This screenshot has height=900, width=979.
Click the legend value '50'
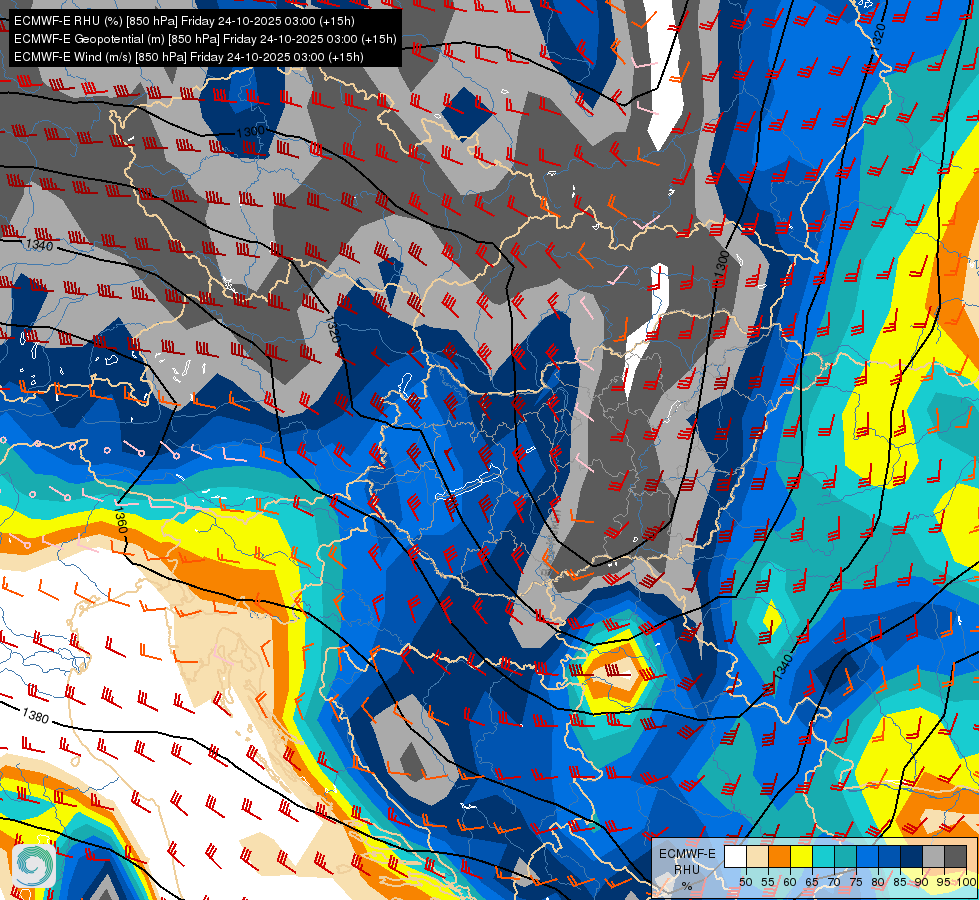tap(745, 882)
